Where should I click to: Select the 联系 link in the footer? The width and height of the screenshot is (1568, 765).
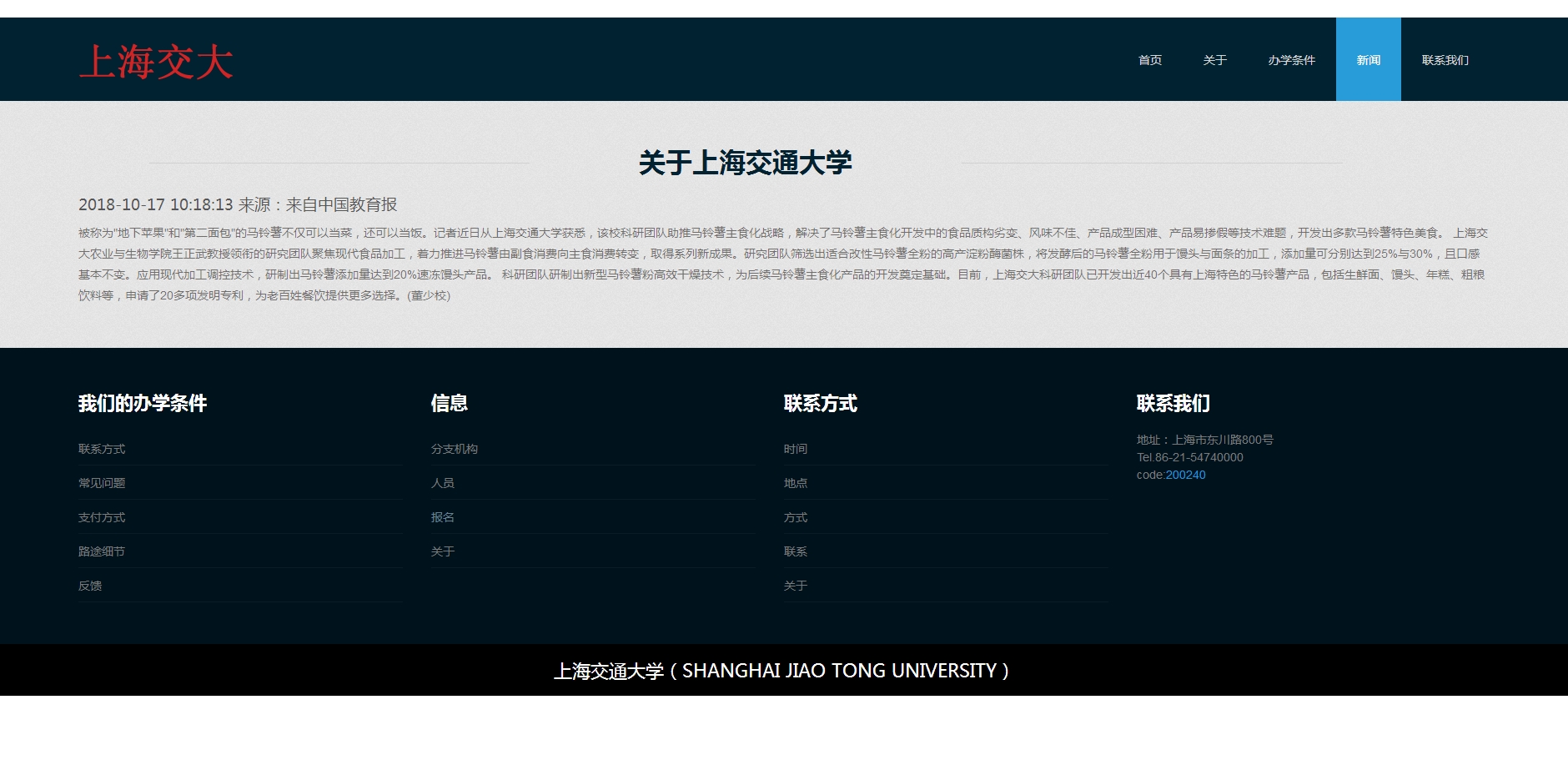click(796, 551)
